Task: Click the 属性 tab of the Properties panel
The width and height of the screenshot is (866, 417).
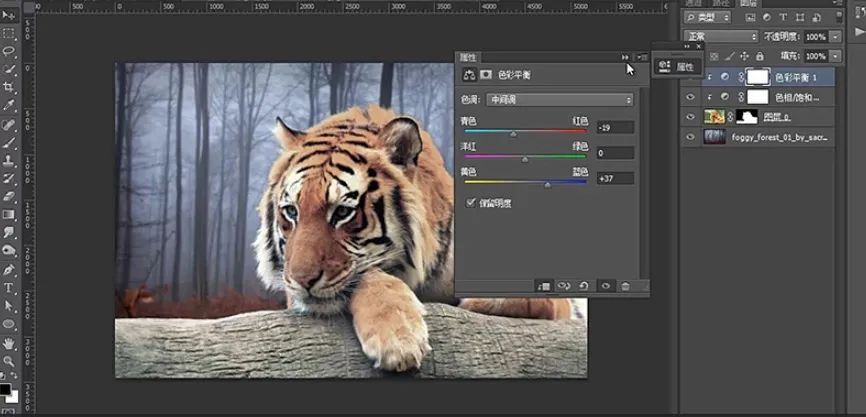Action: pyautogui.click(x=468, y=57)
